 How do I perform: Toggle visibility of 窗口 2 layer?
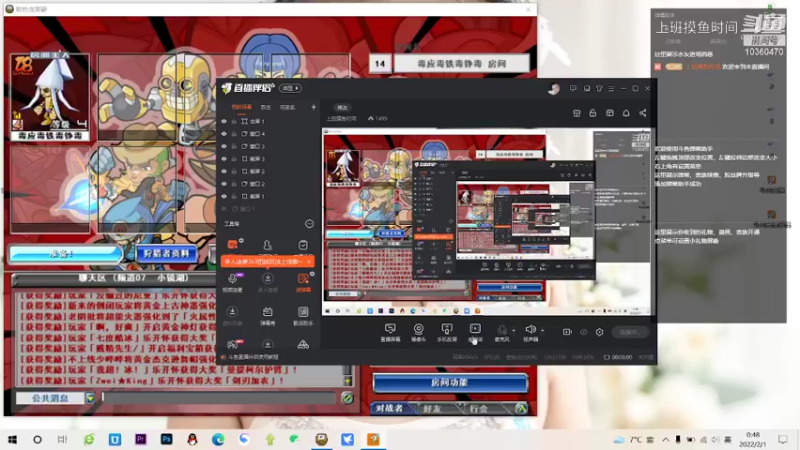(223, 184)
